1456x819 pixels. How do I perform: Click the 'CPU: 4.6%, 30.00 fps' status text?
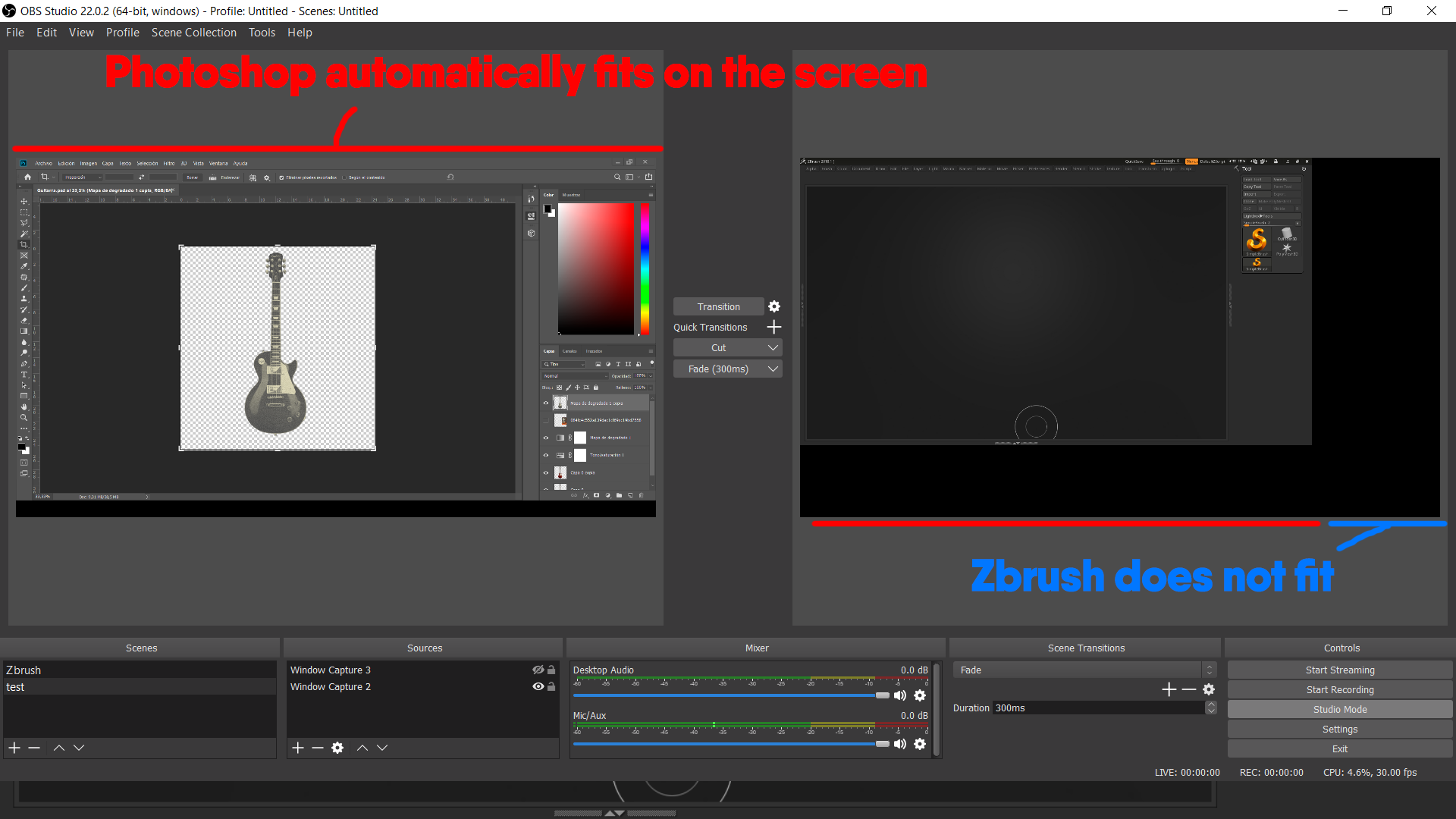(1370, 772)
